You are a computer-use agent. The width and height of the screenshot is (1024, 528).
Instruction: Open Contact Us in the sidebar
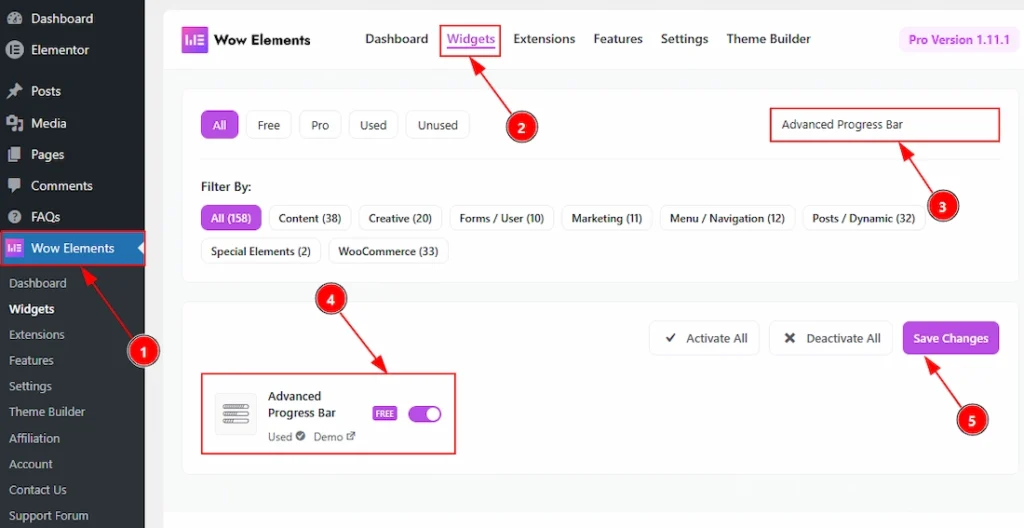38,489
